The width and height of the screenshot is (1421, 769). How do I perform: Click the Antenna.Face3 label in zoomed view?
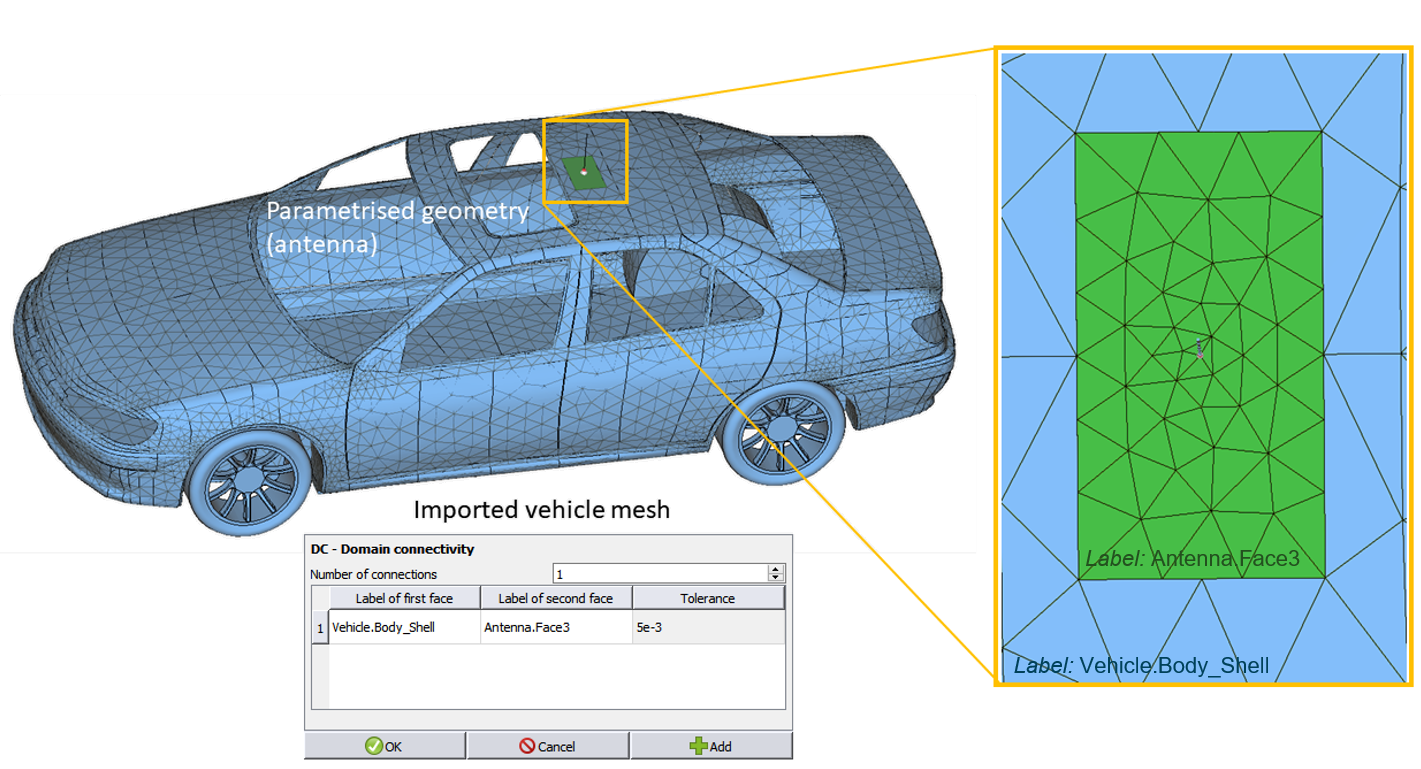1192,558
